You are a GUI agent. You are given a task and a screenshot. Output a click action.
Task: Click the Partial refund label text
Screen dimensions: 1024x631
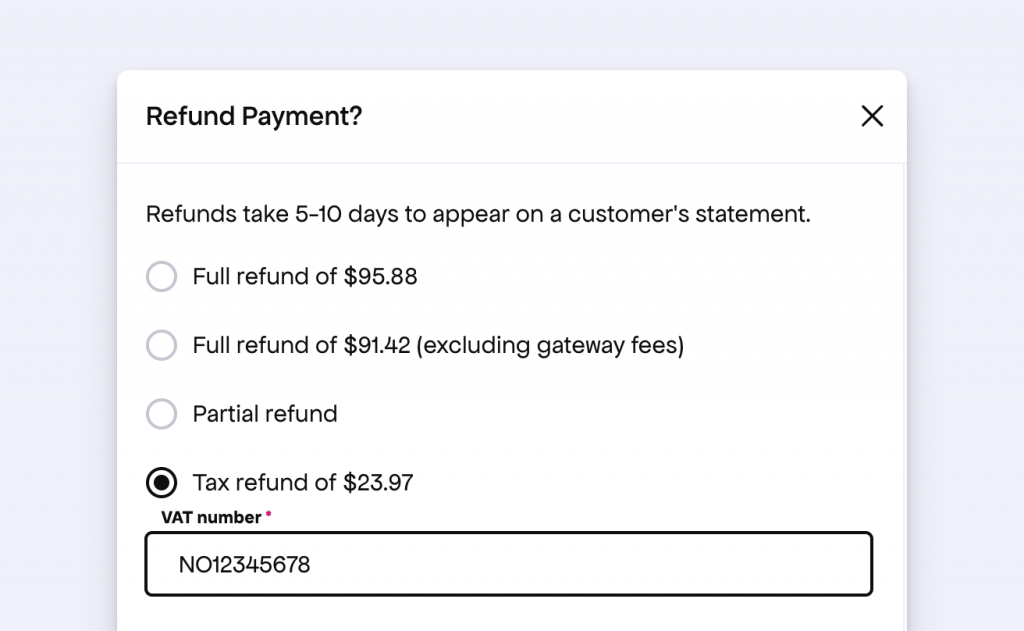264,414
